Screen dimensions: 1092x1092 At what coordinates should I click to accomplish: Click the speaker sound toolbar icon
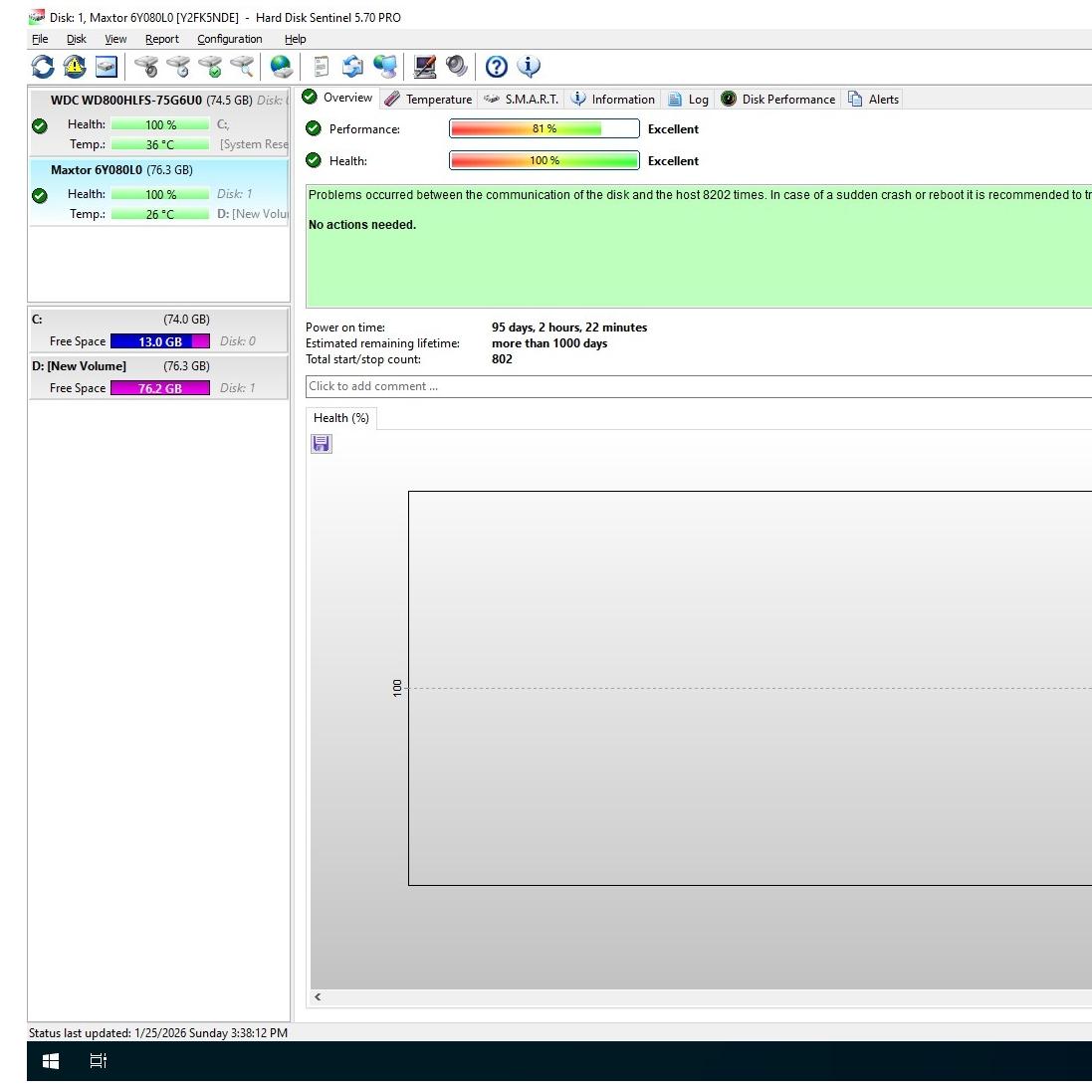(x=457, y=67)
